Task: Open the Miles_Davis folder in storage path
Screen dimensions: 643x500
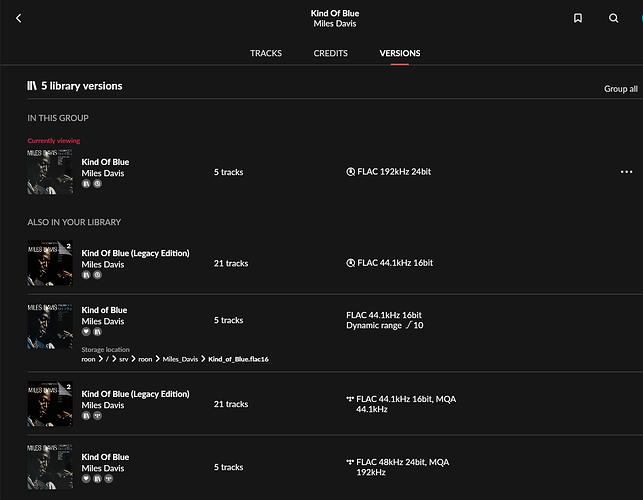Action: coord(182,358)
